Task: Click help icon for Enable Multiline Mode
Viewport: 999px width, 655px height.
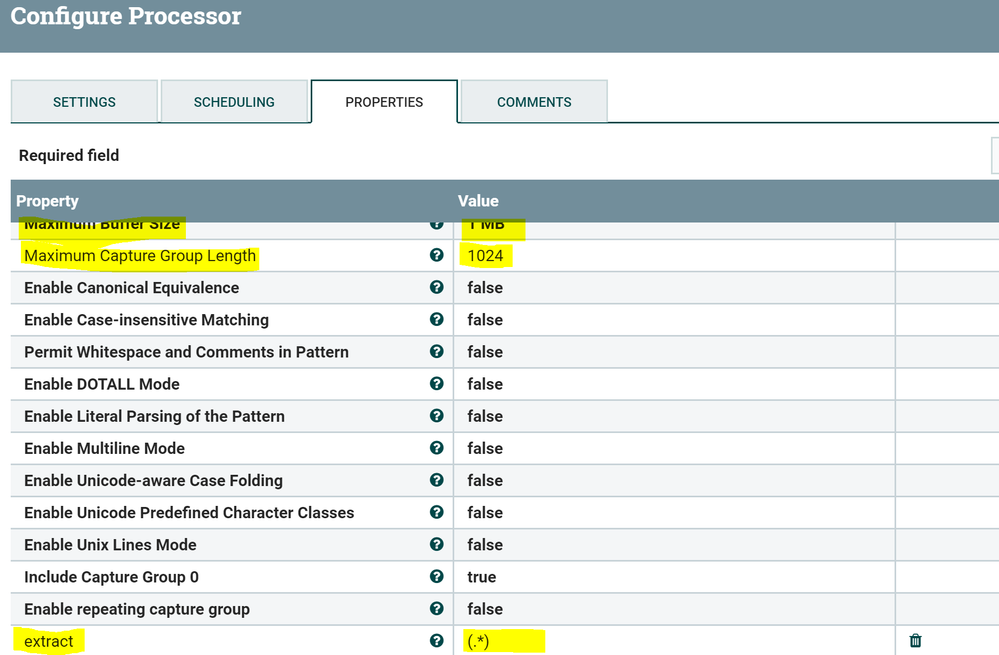Action: click(436, 448)
